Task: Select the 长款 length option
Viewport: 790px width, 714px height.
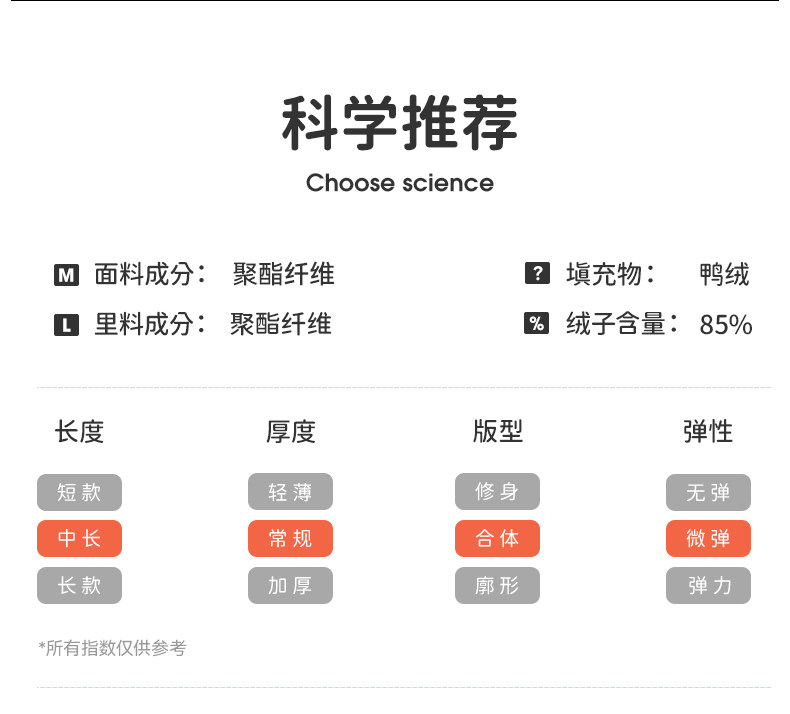Action: pos(79,586)
